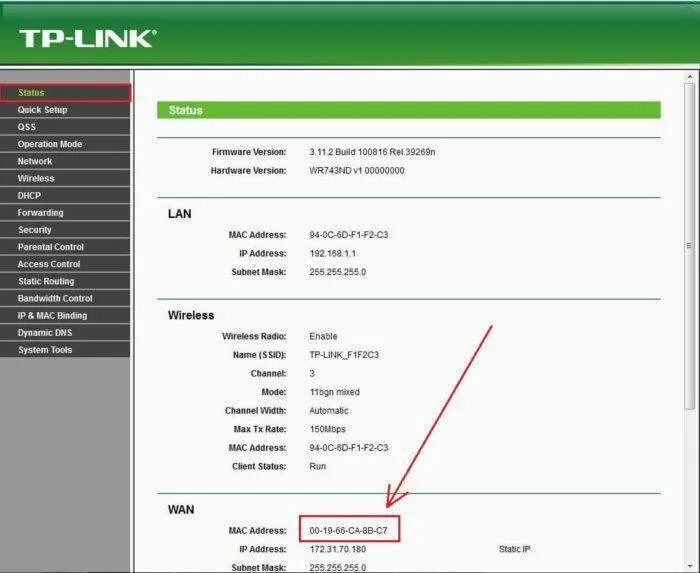Screen dimensions: 700x573
Task: Open Quick Setup in sidebar
Action: coord(65,110)
